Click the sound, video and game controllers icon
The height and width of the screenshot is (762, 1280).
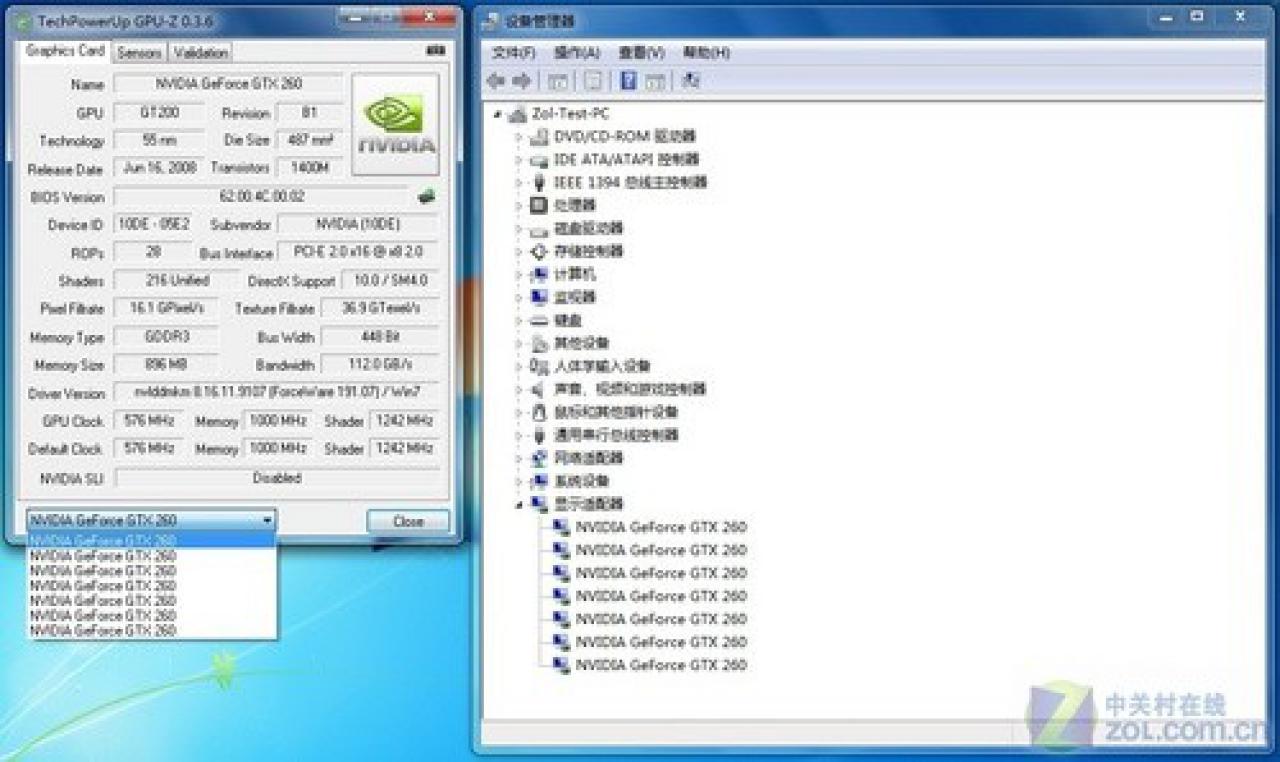[538, 389]
